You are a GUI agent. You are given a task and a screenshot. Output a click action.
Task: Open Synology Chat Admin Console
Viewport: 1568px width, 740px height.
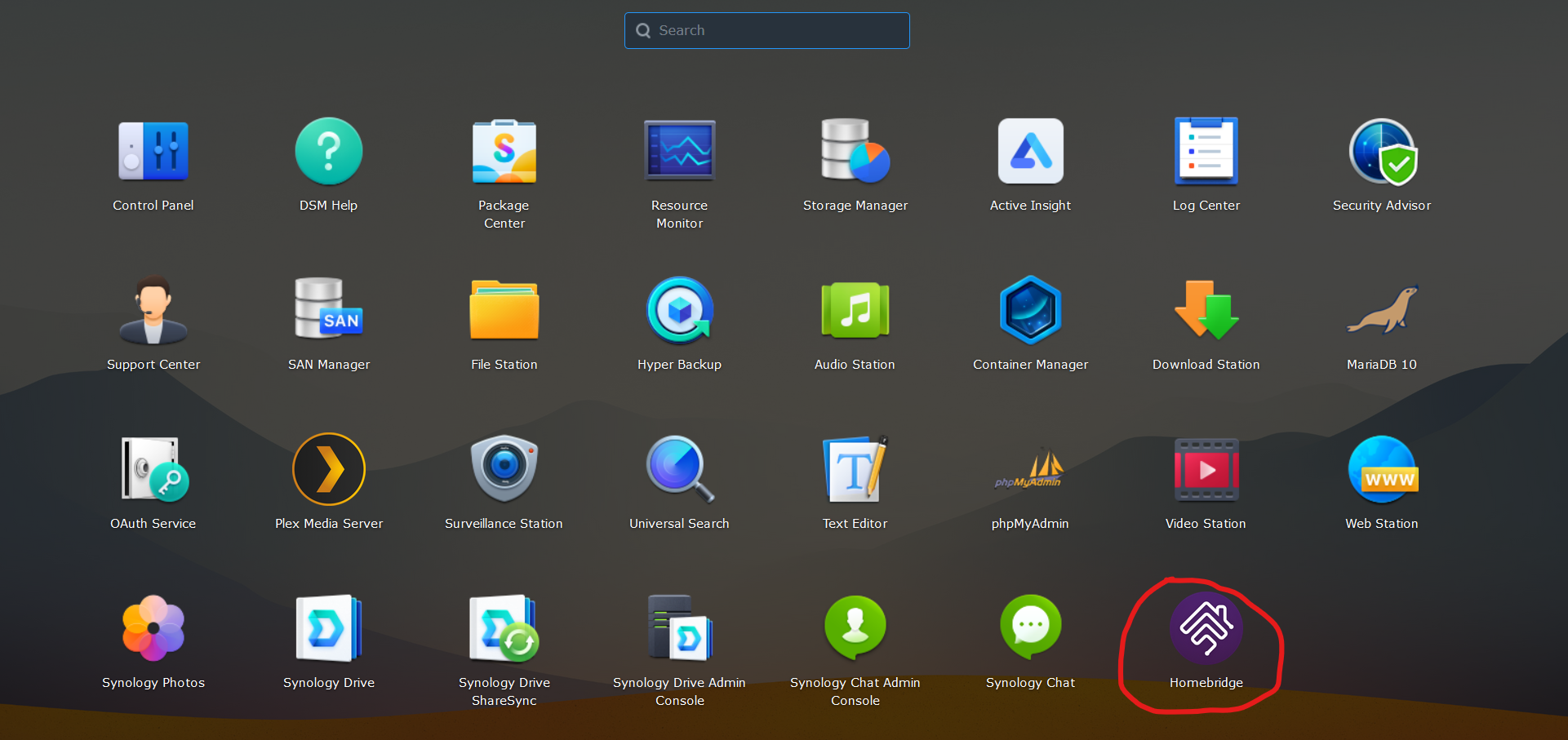(855, 629)
